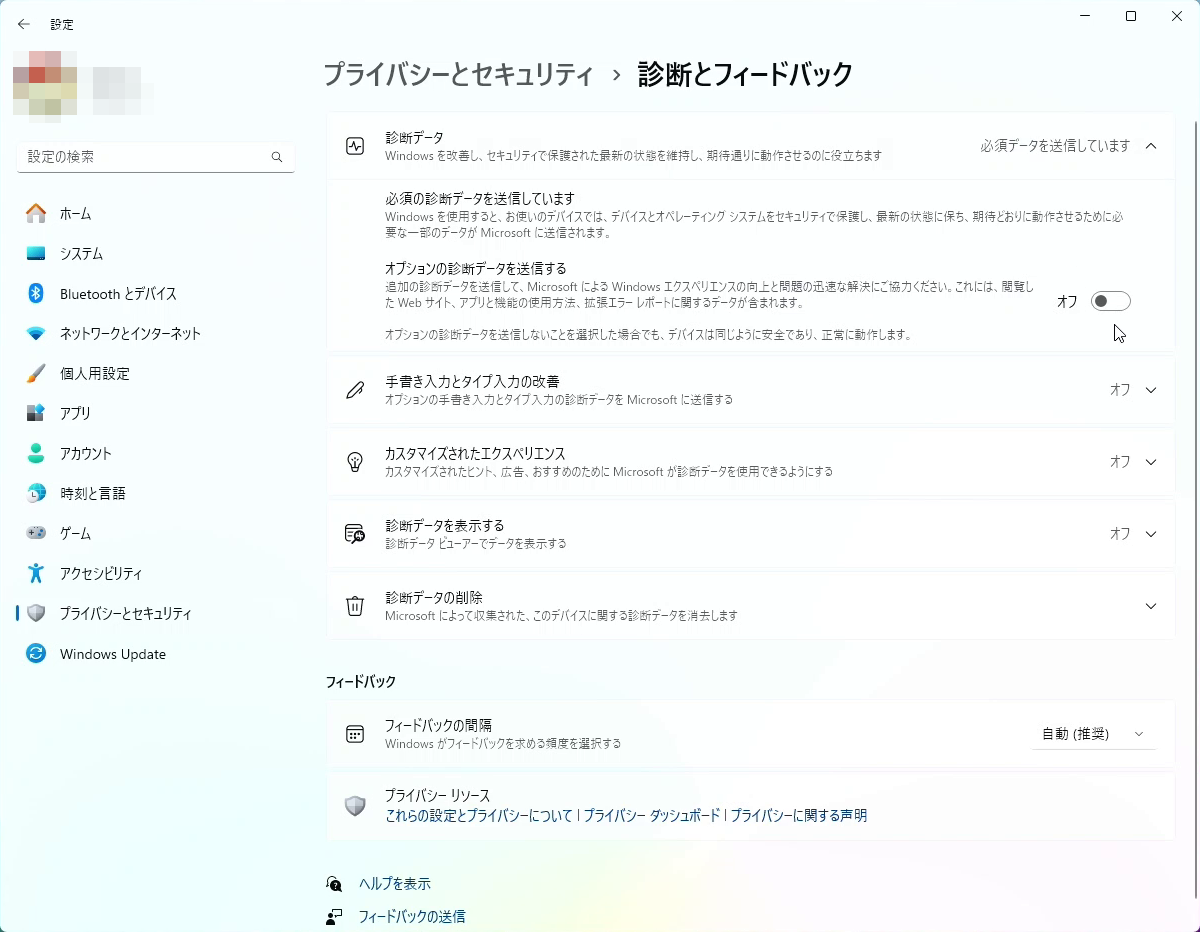The height and width of the screenshot is (932, 1200).
Task: Collapse the 診断データ section
Action: pos(1150,145)
